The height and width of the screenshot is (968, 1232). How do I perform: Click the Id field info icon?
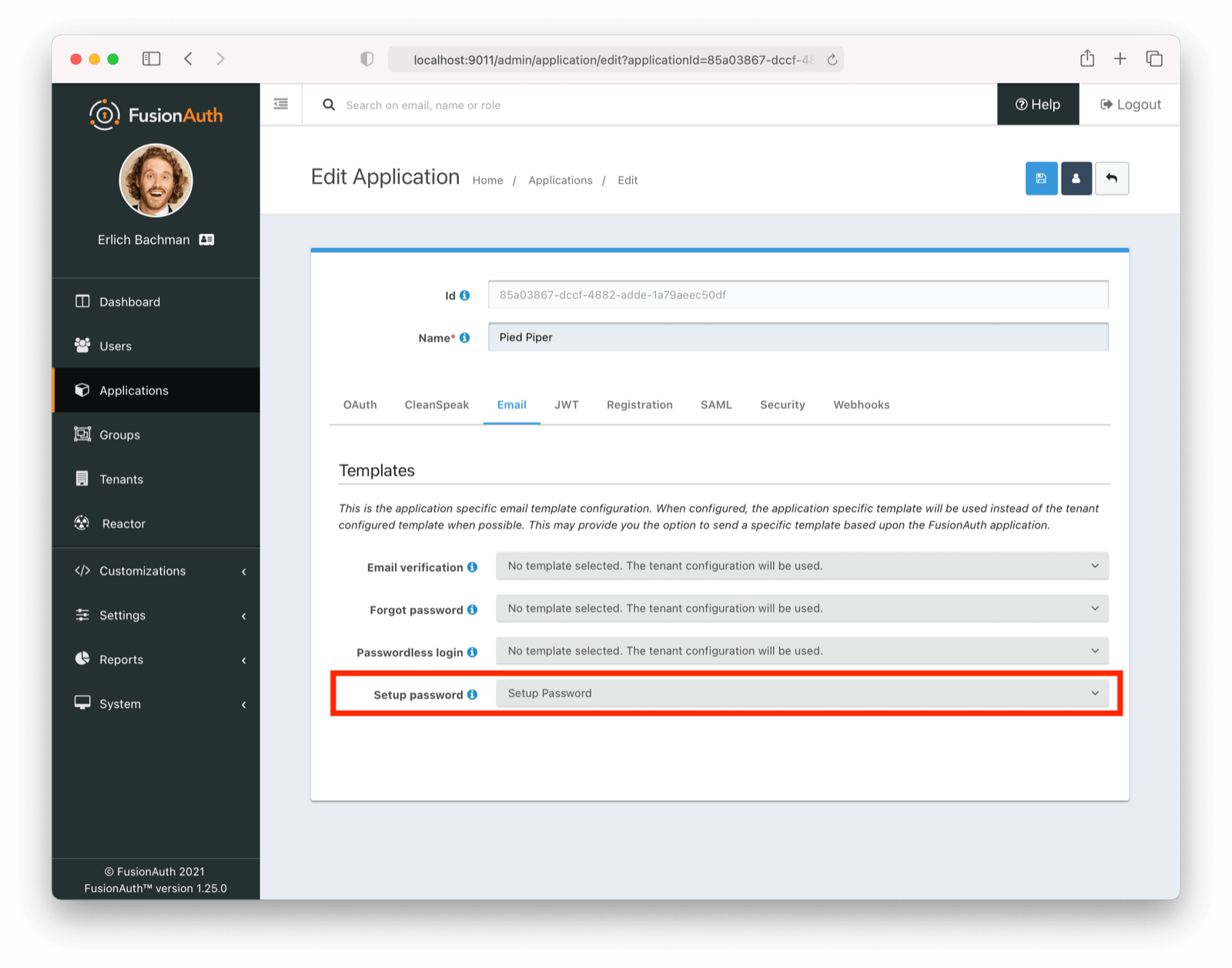(x=464, y=295)
